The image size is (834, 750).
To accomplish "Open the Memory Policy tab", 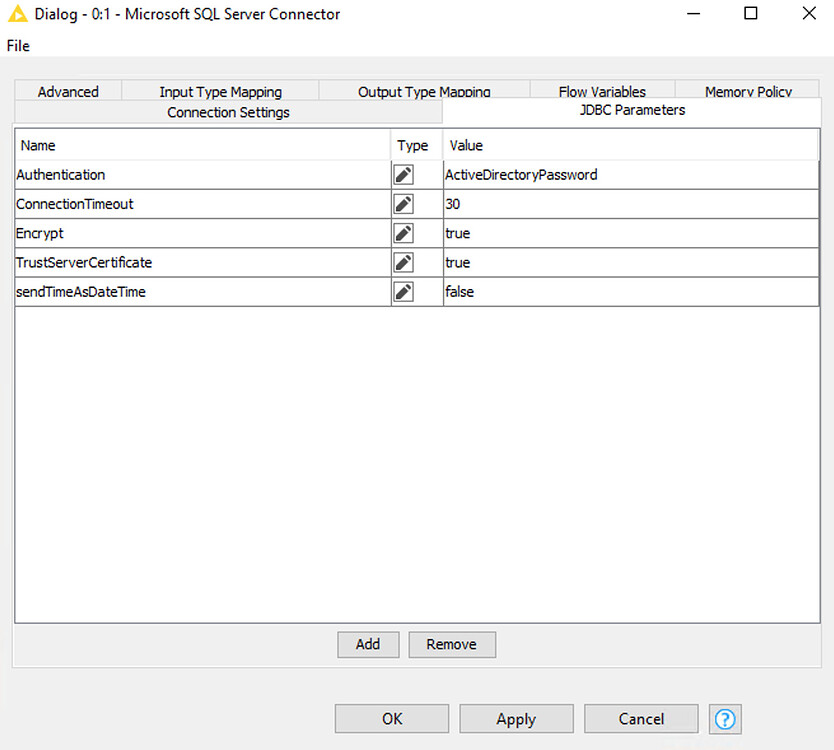I will point(746,91).
